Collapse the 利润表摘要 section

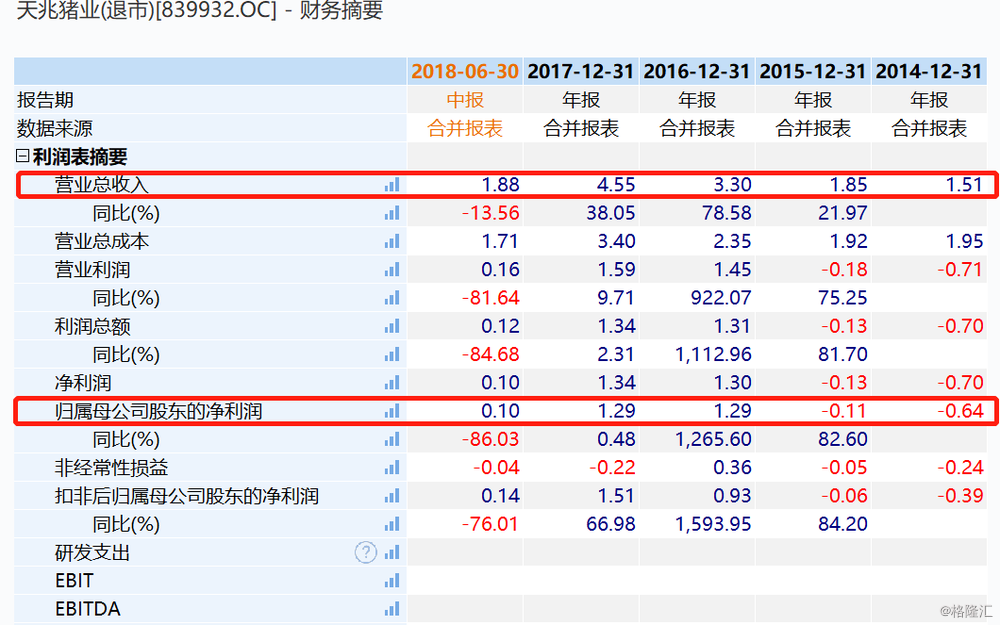pos(22,156)
